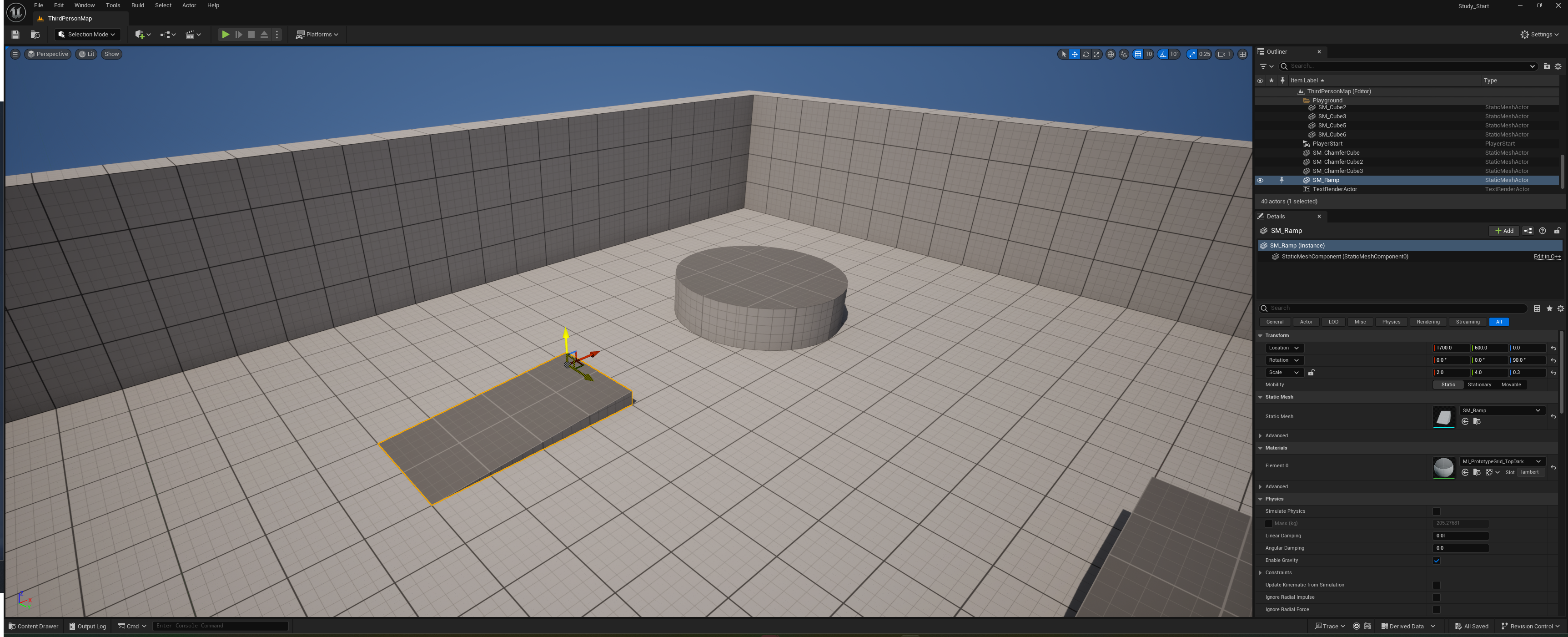1568x637 pixels.
Task: Open the Cinematics clapperboard dropdown
Action: point(193,35)
